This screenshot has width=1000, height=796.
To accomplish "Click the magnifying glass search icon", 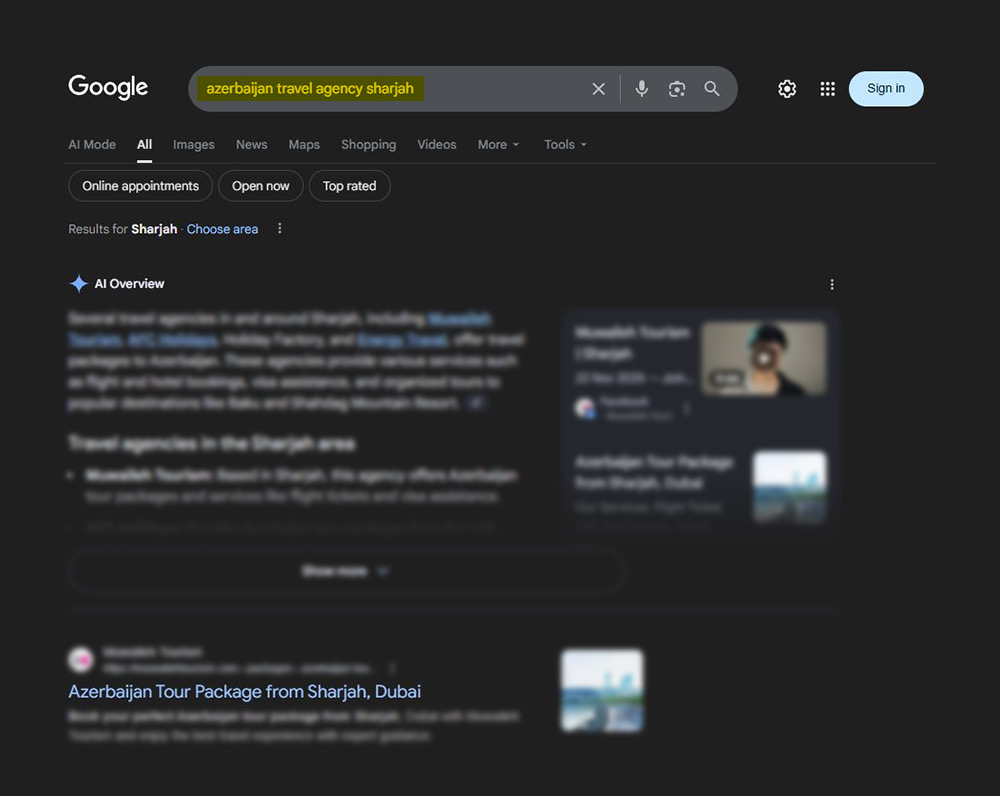I will 712,89.
